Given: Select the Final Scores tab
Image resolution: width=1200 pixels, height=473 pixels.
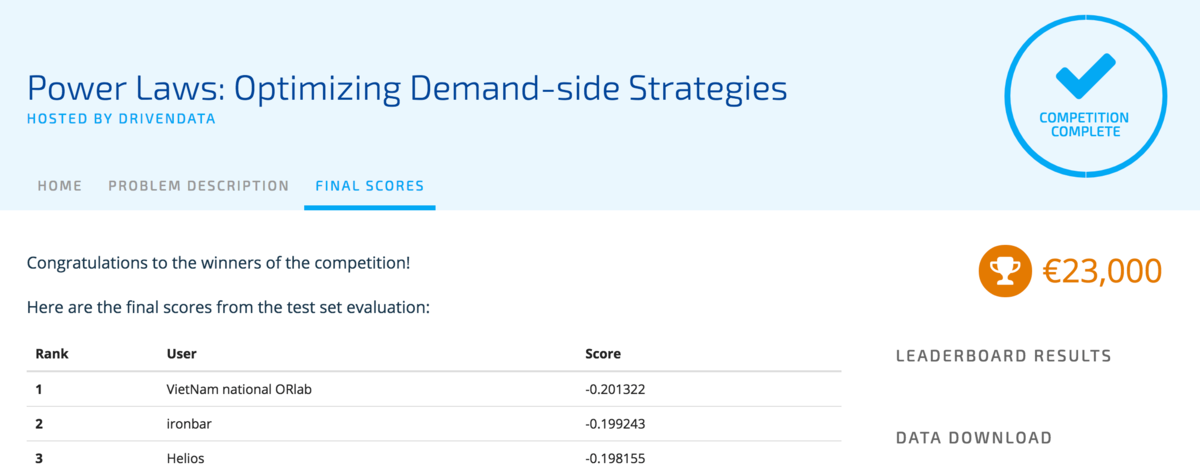Looking at the screenshot, I should coord(369,186).
